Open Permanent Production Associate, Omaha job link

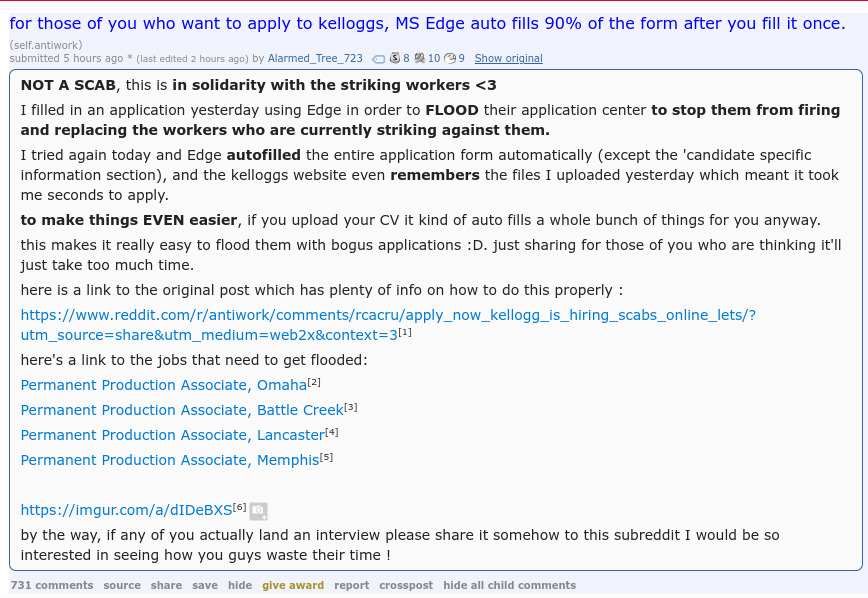[x=164, y=385]
